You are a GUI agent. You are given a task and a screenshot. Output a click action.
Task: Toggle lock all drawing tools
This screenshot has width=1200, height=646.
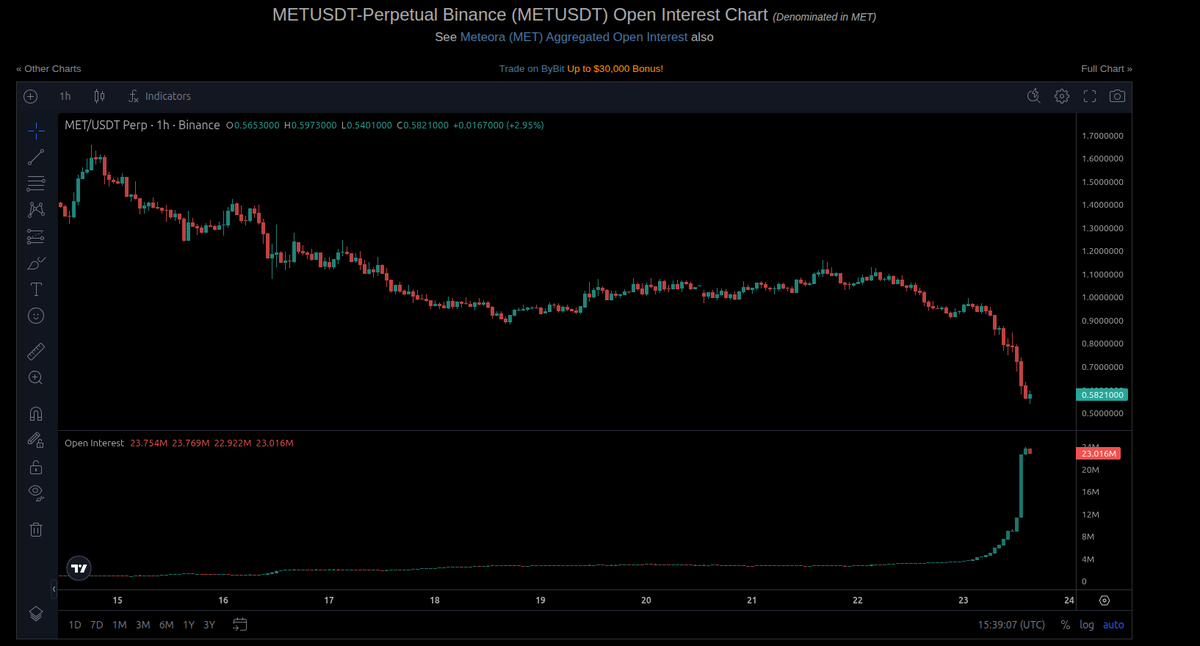(36, 466)
